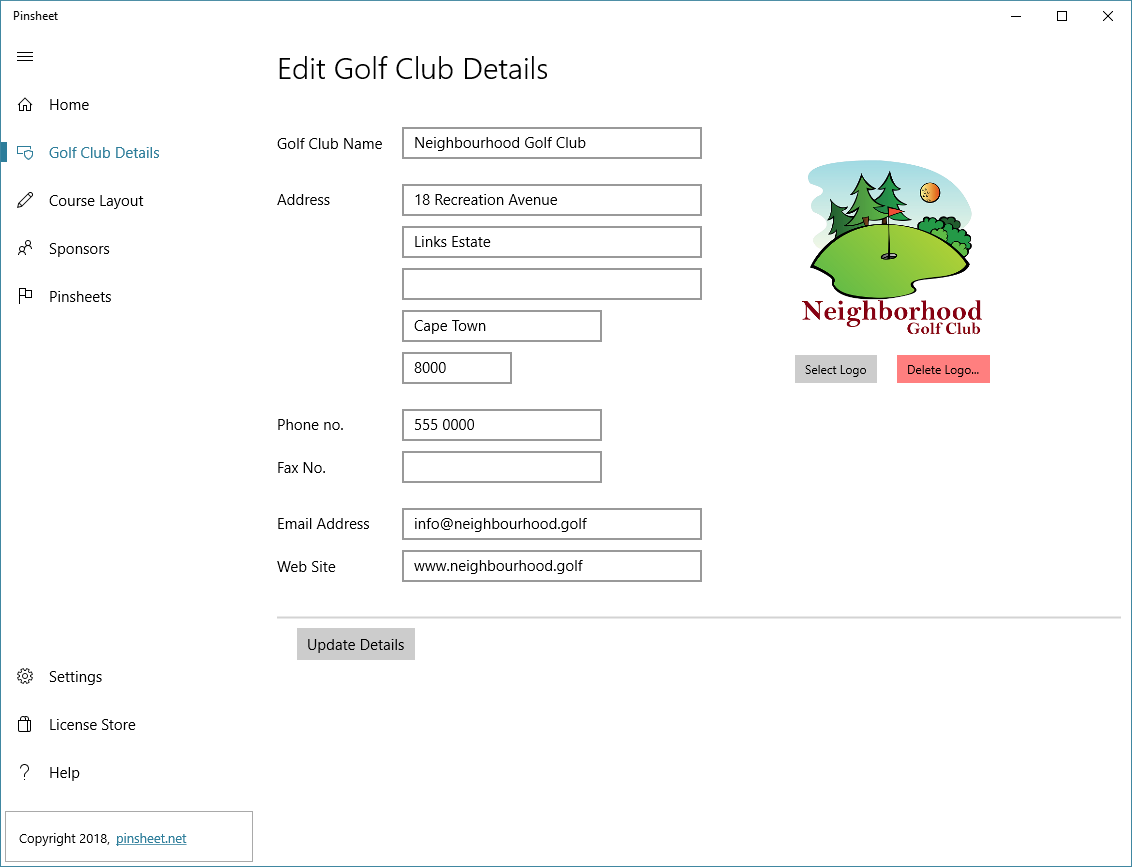1132x867 pixels.
Task: Open the Sponsors section
Action: 79,249
